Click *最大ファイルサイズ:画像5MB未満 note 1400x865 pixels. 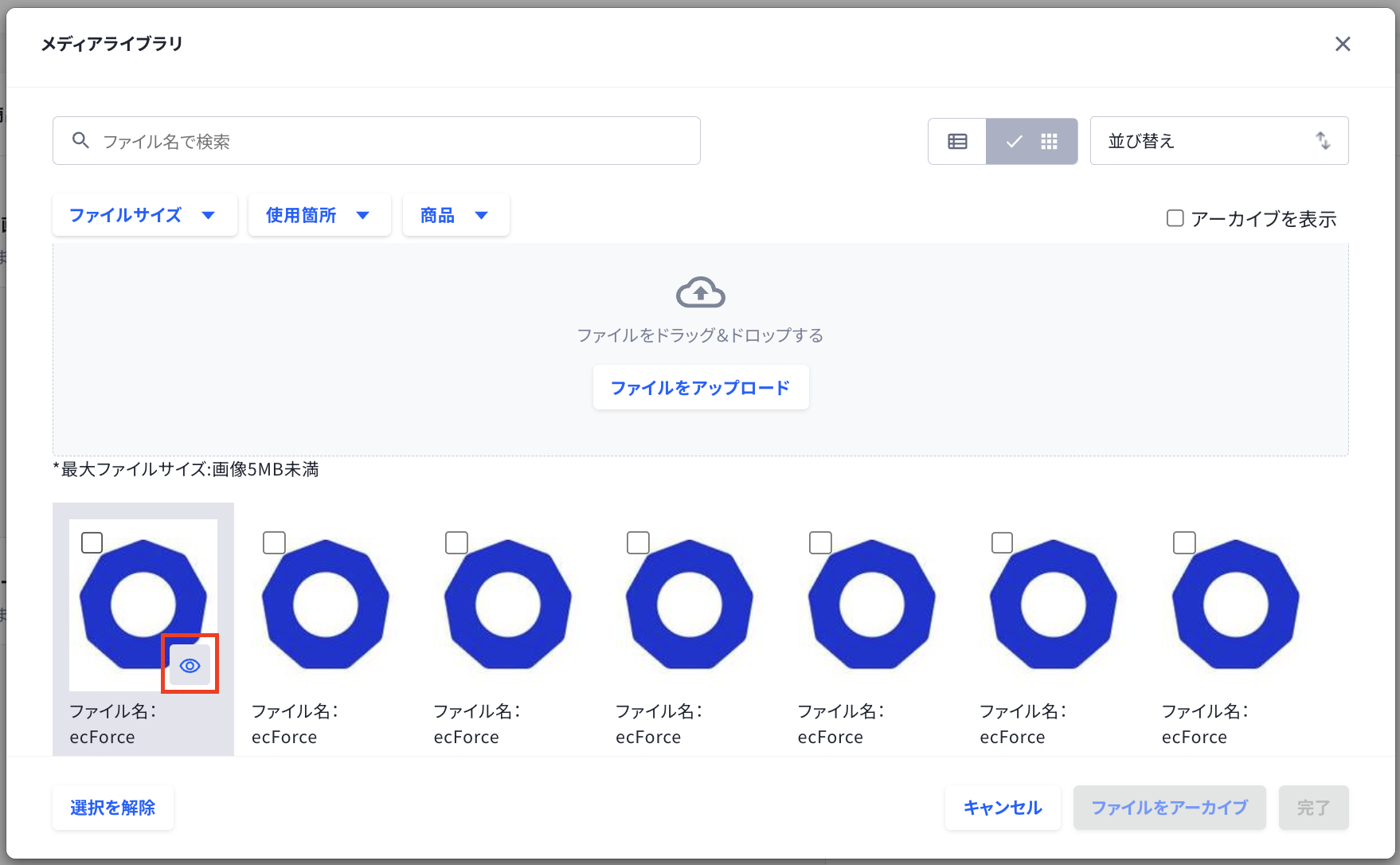coord(186,469)
